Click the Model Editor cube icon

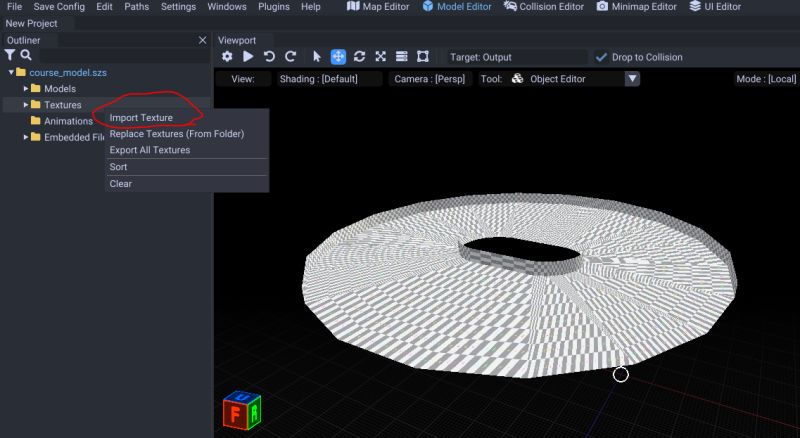(428, 6)
